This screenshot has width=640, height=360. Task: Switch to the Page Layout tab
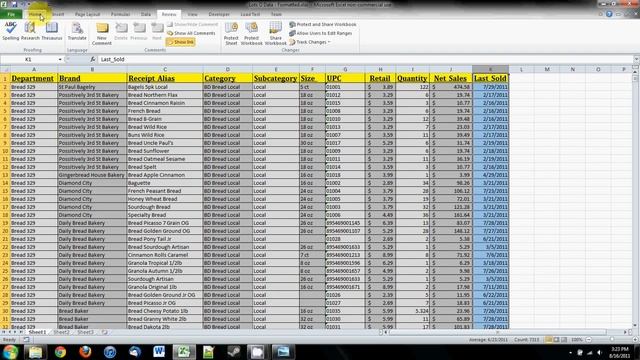[87, 14]
